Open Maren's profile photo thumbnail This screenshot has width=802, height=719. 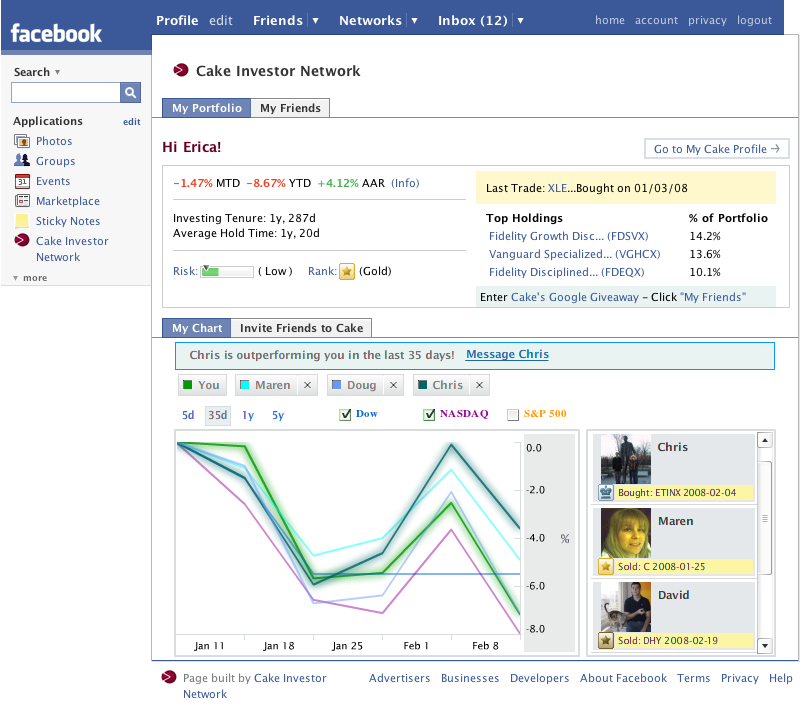626,533
